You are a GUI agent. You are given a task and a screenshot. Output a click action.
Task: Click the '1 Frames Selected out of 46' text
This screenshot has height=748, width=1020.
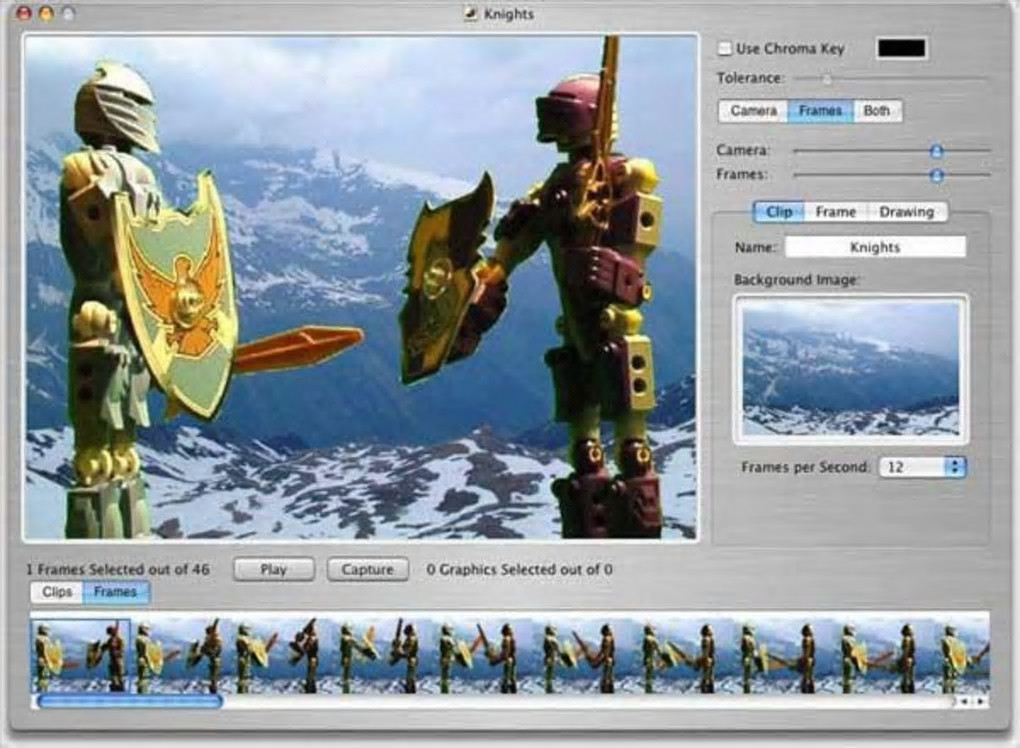[x=118, y=570]
